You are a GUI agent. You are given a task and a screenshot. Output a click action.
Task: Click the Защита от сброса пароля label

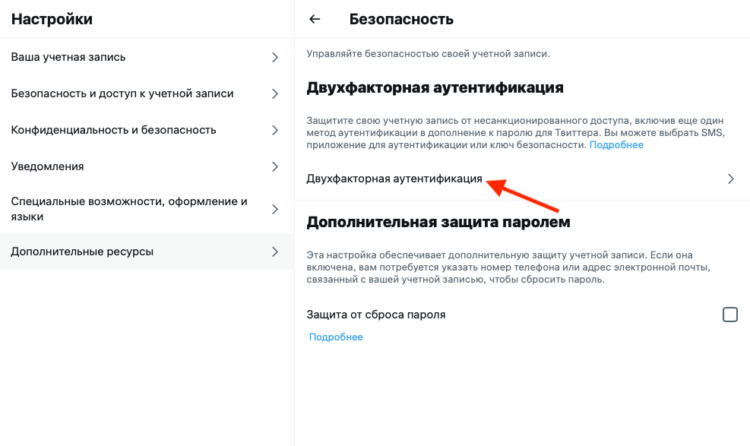pyautogui.click(x=377, y=315)
